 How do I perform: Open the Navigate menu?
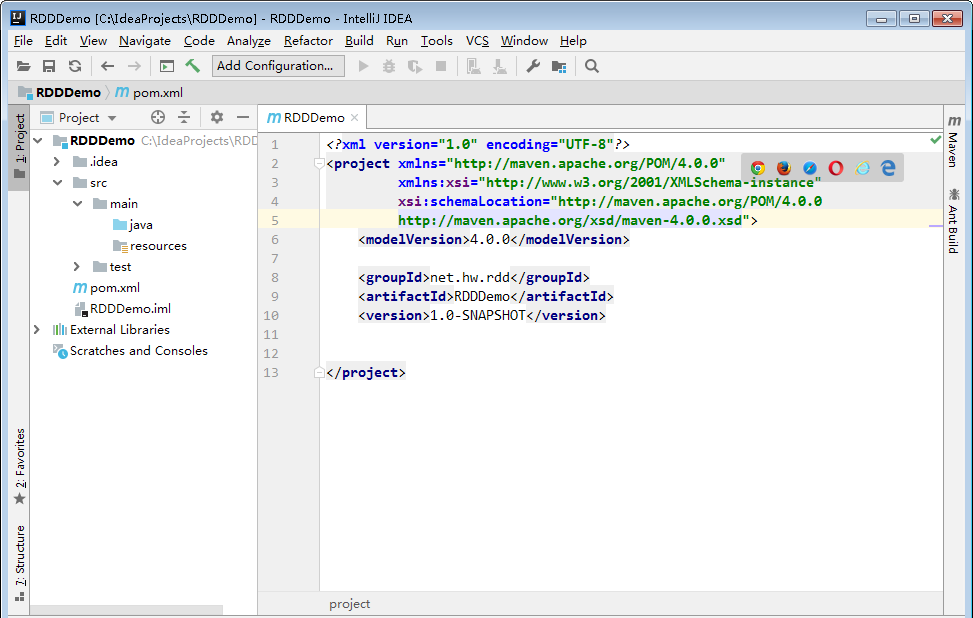[145, 41]
